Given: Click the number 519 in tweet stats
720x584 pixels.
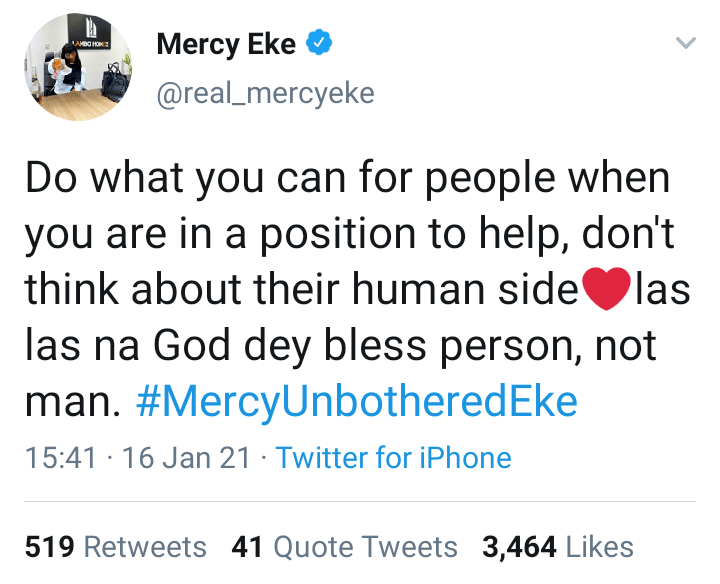Looking at the screenshot, I should click(x=50, y=548).
